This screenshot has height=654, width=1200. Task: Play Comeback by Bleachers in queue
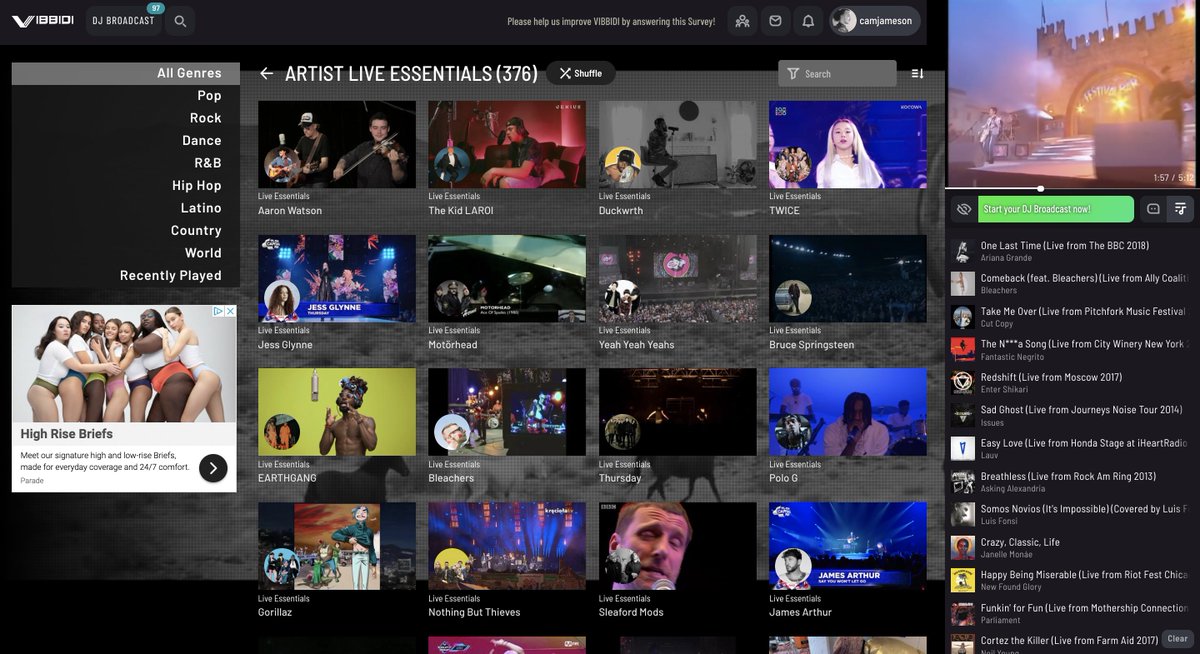1072,284
